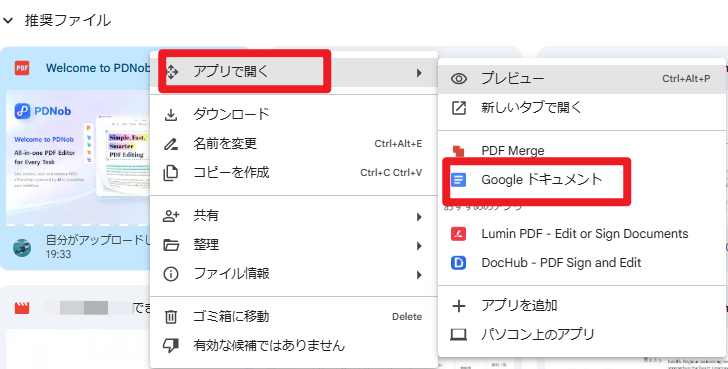Open the file with PDF Merge
This screenshot has width=728, height=369.
[x=582, y=151]
